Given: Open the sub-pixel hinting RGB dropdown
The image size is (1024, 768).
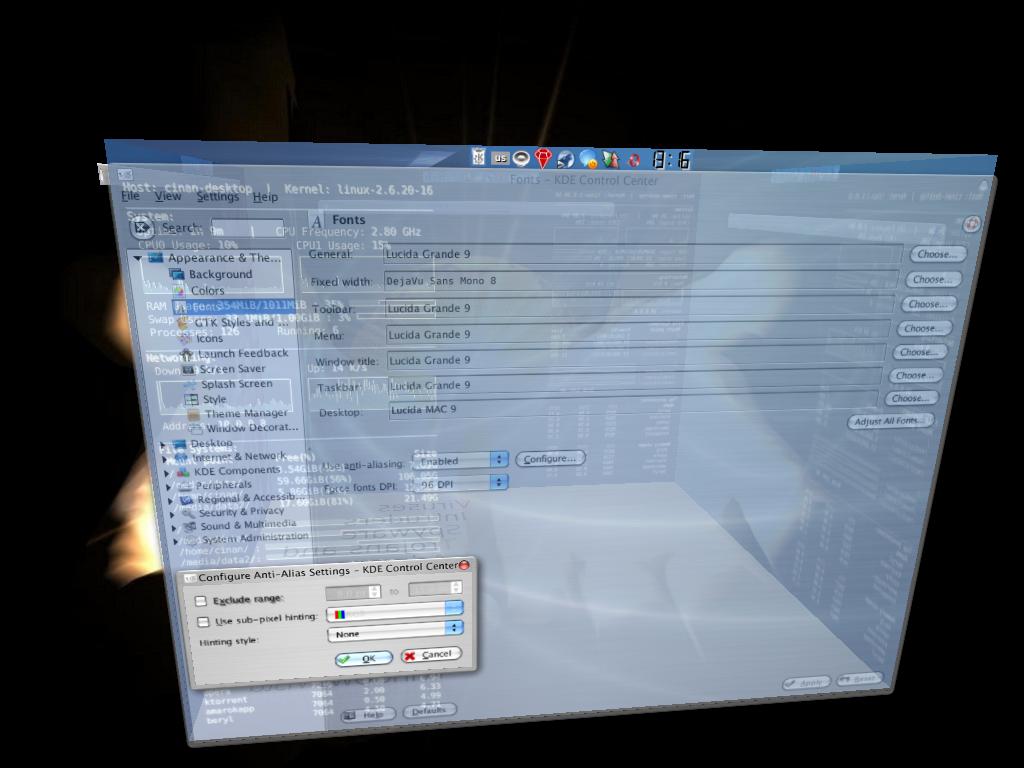Looking at the screenshot, I should pyautogui.click(x=394, y=611).
